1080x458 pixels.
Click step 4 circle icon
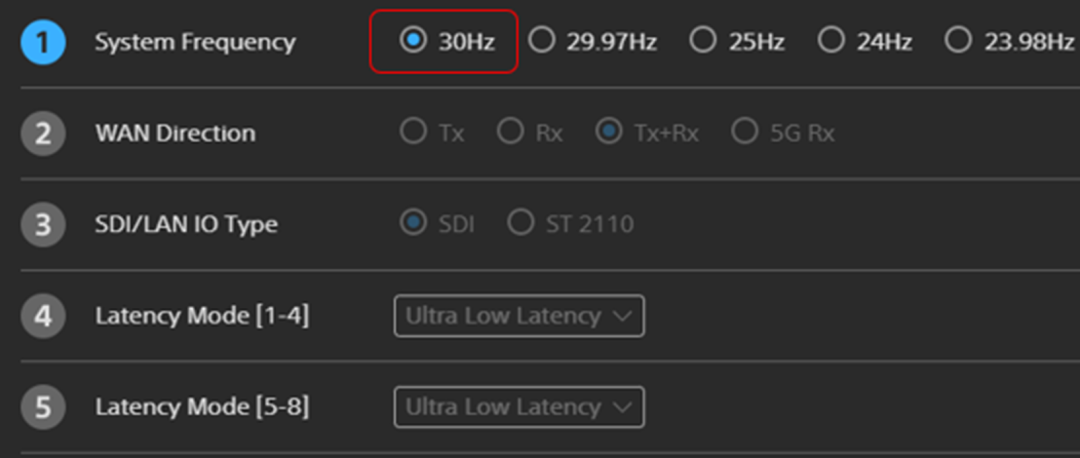point(43,316)
